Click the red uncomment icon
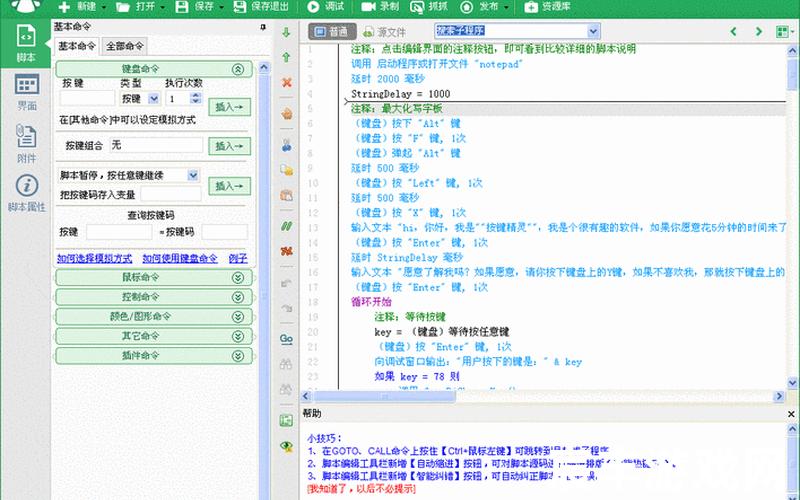Image resolution: width=800 pixels, height=500 pixels. (x=286, y=251)
